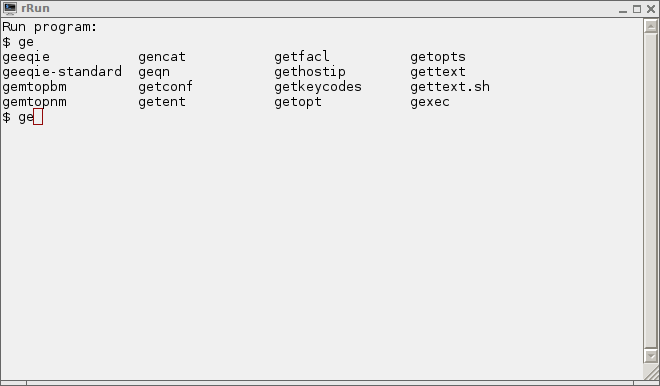Click the vertical scrollbar track
Image resolution: width=660 pixels, height=386 pixels.
651,191
